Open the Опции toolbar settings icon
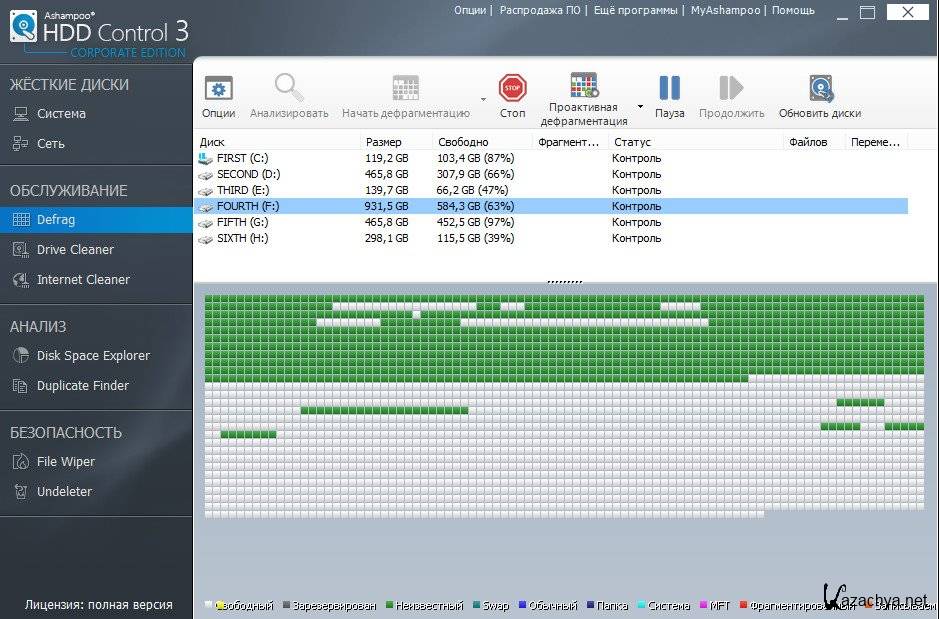 point(218,89)
